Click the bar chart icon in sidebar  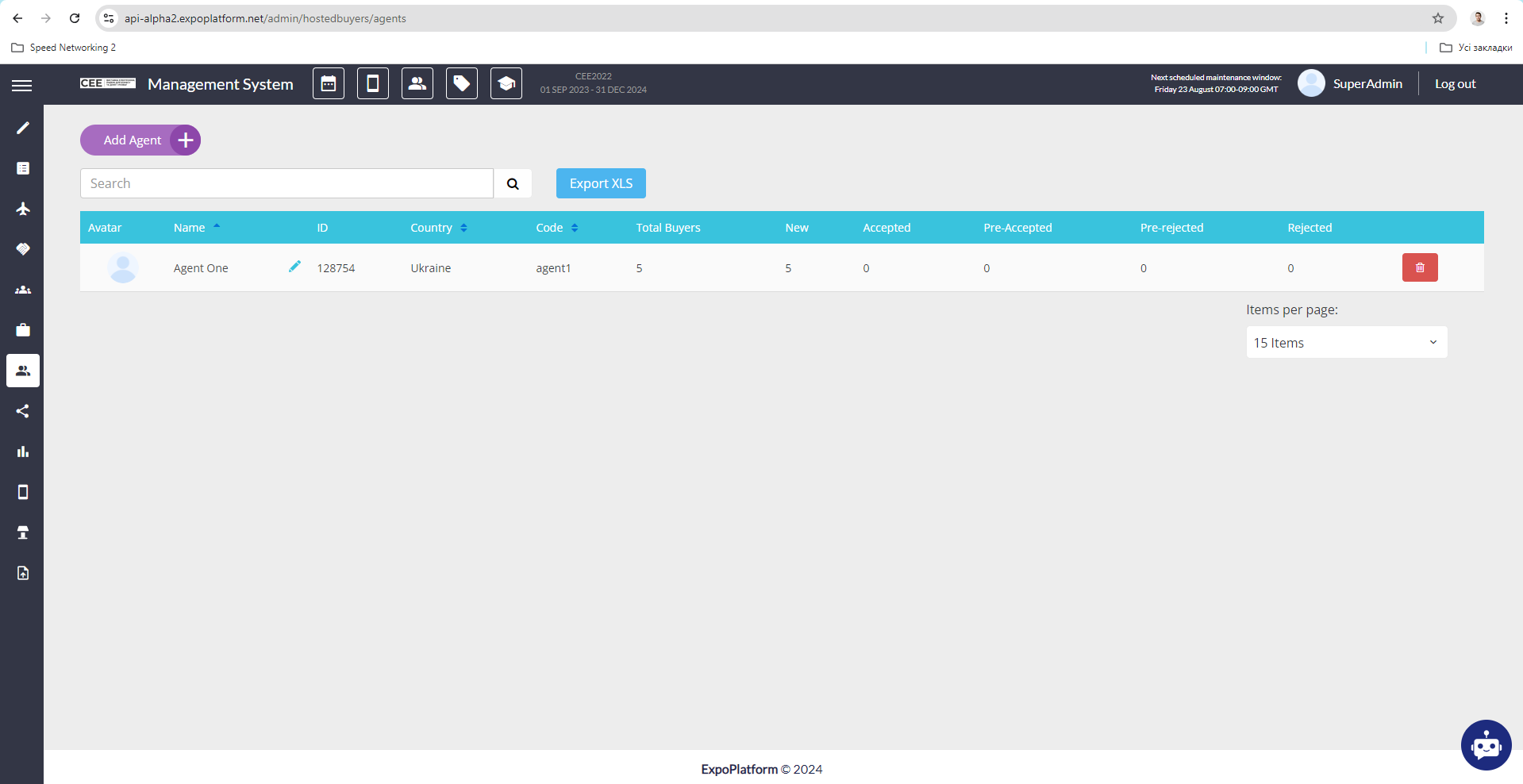click(x=23, y=452)
